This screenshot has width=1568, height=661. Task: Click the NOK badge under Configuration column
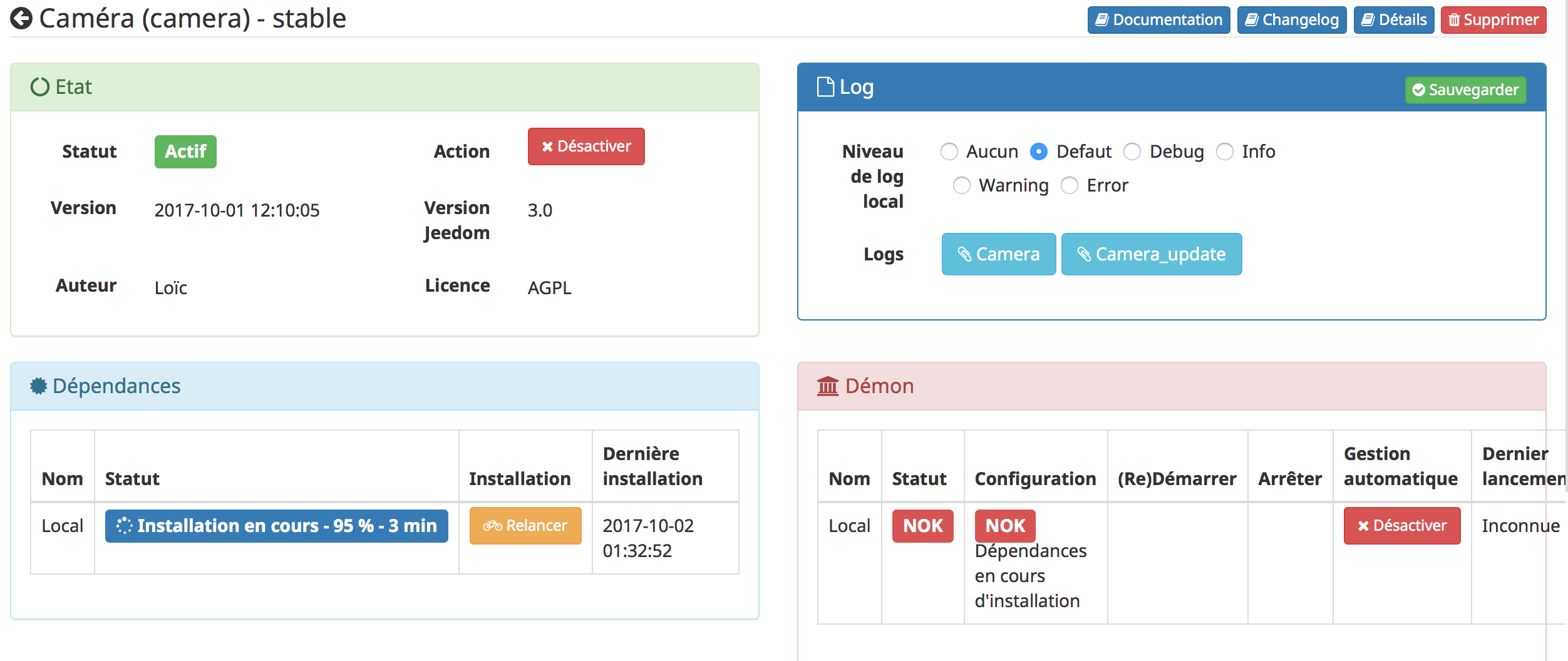pyautogui.click(x=1005, y=526)
